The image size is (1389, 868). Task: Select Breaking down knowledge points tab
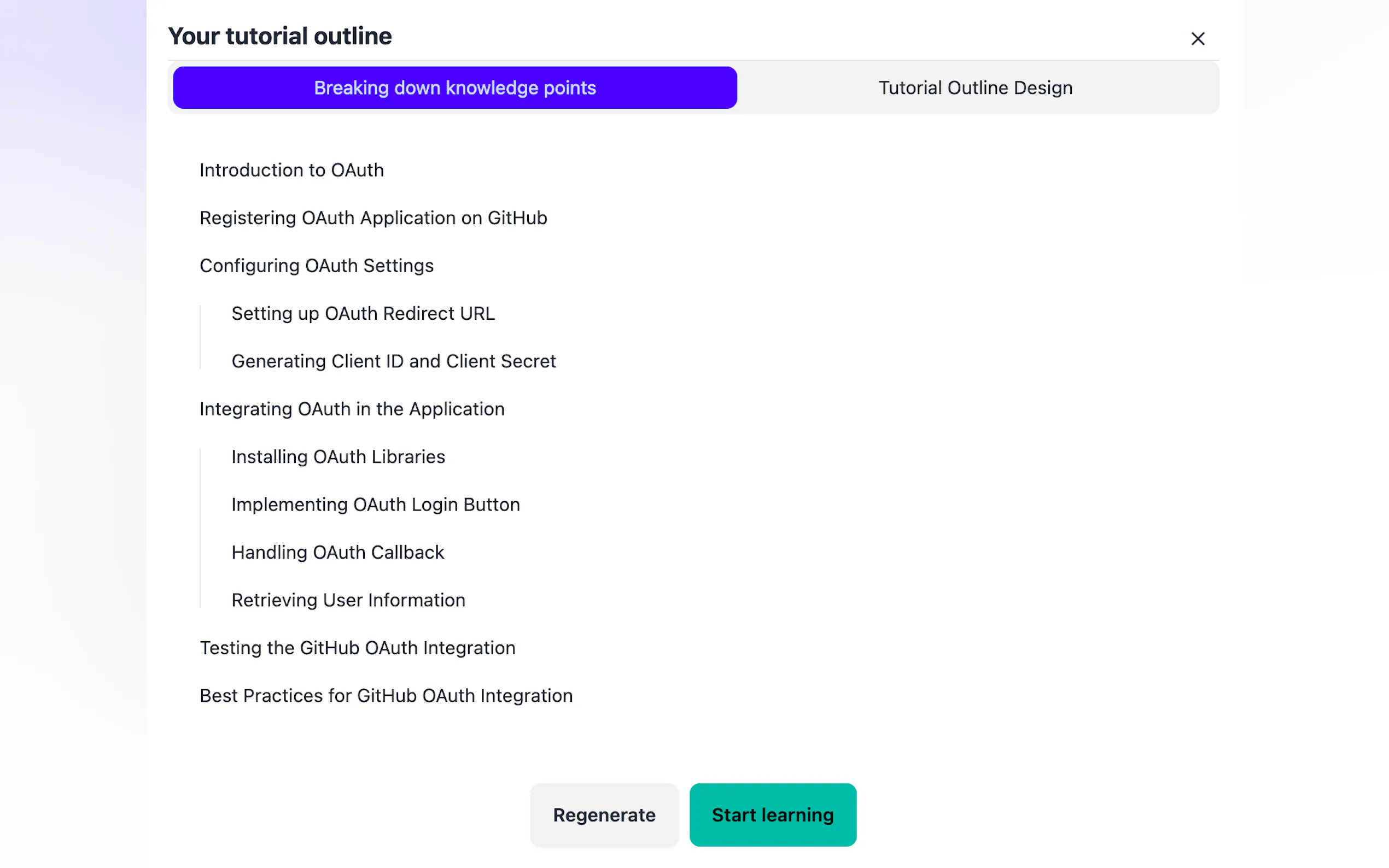[455, 88]
